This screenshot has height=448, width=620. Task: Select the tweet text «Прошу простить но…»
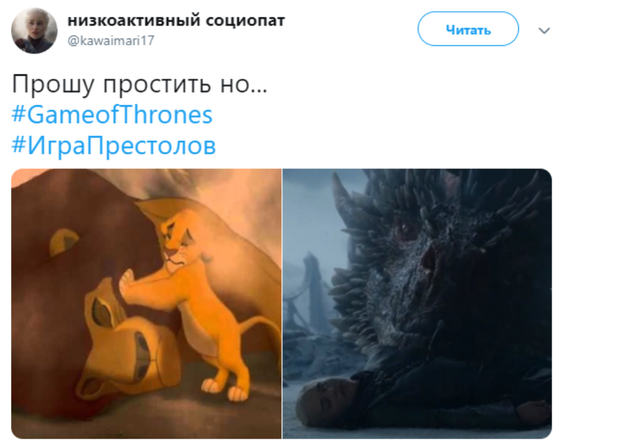[x=140, y=84]
